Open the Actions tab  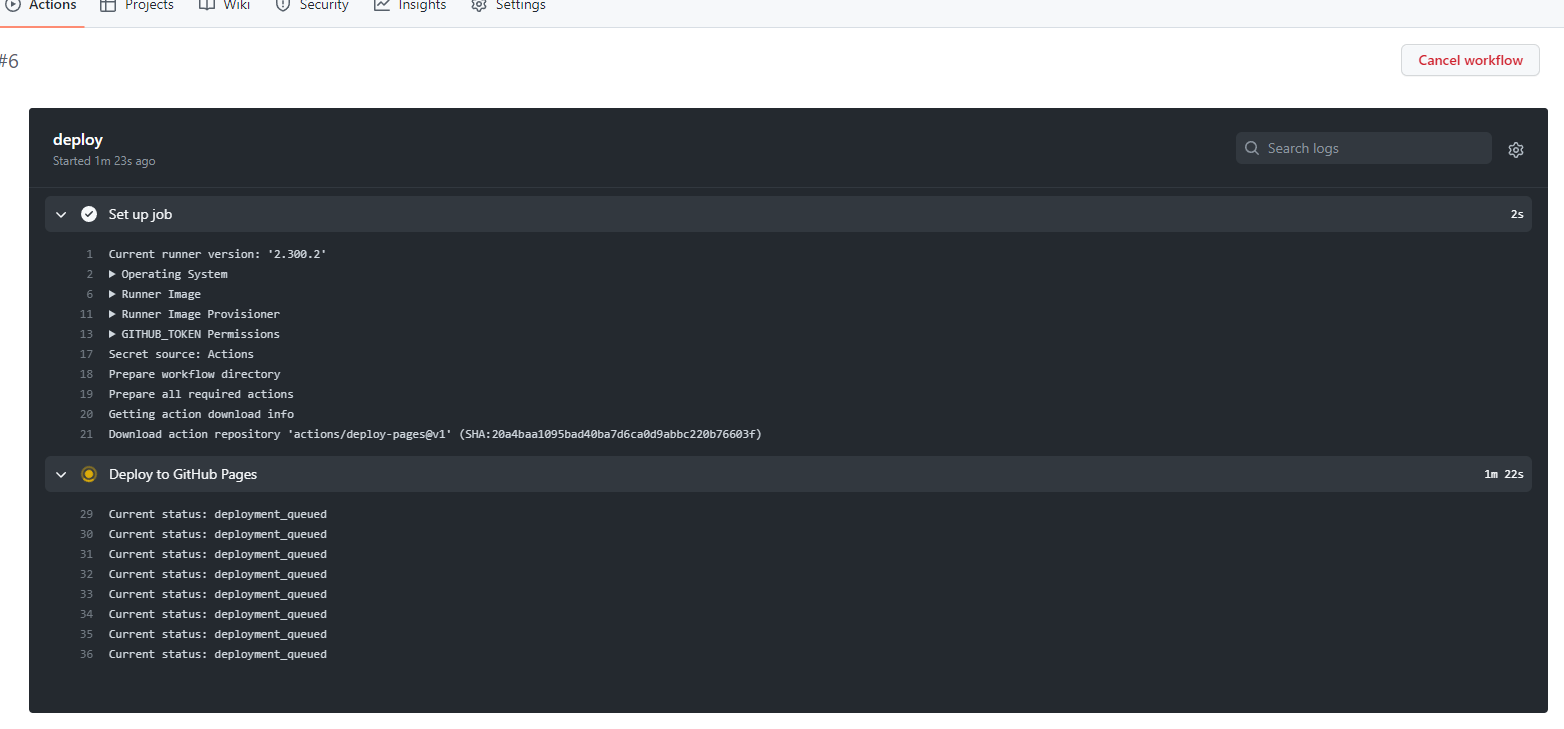click(41, 6)
